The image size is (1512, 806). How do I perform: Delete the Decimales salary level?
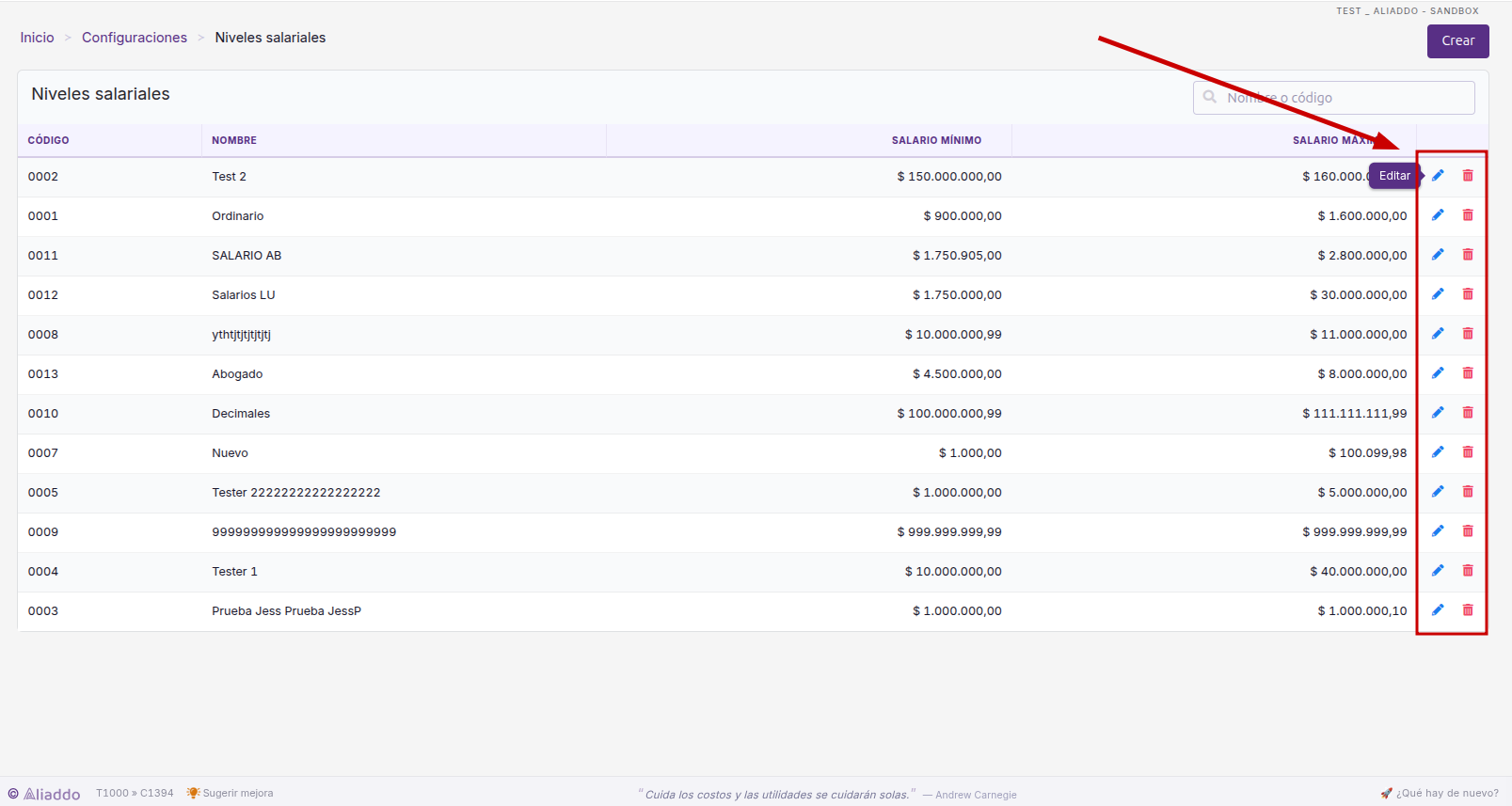pos(1468,413)
